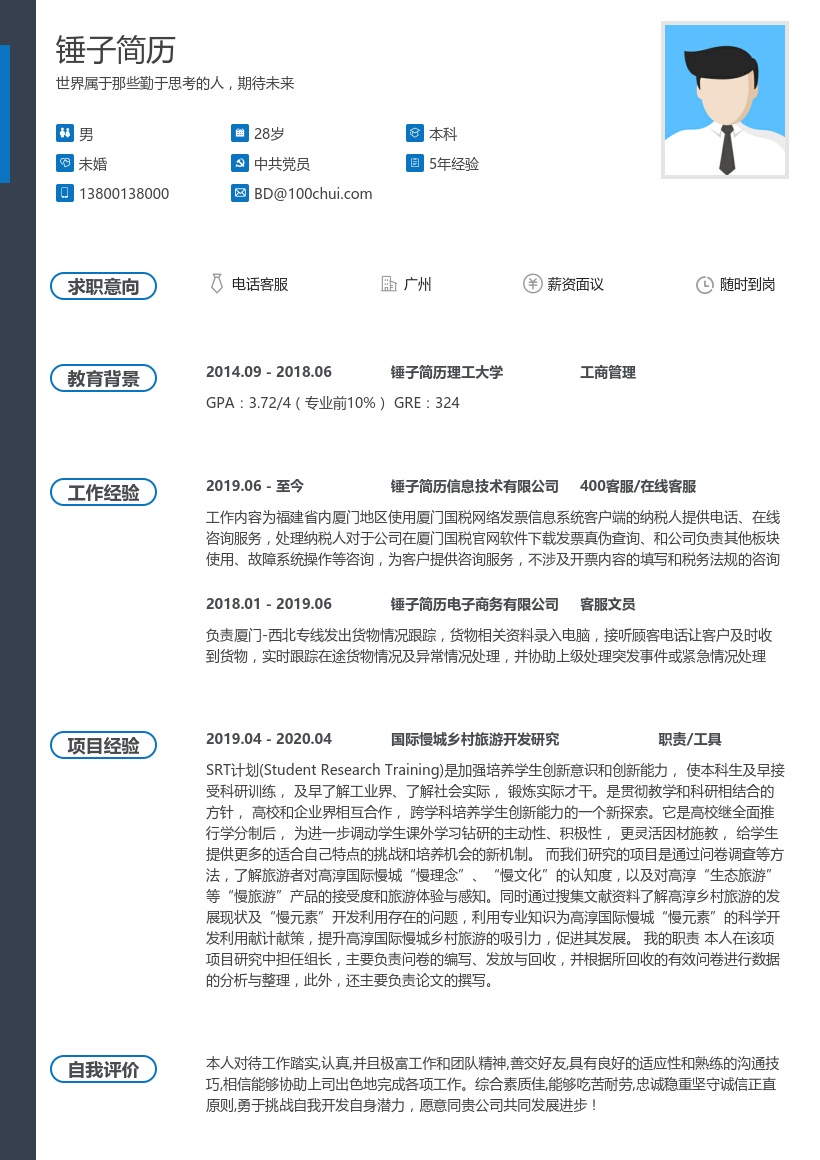
Task: Click the 工作经验 section header
Action: [x=103, y=492]
